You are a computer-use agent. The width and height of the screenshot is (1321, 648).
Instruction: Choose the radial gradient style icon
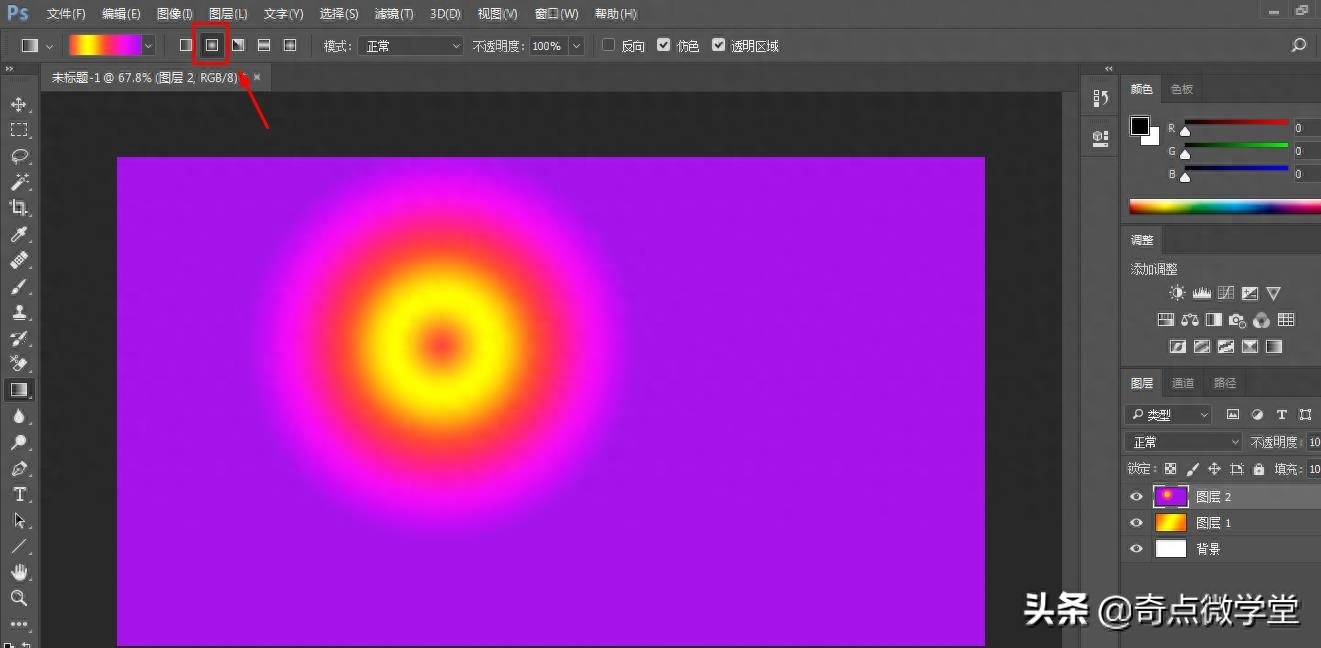pyautogui.click(x=212, y=46)
